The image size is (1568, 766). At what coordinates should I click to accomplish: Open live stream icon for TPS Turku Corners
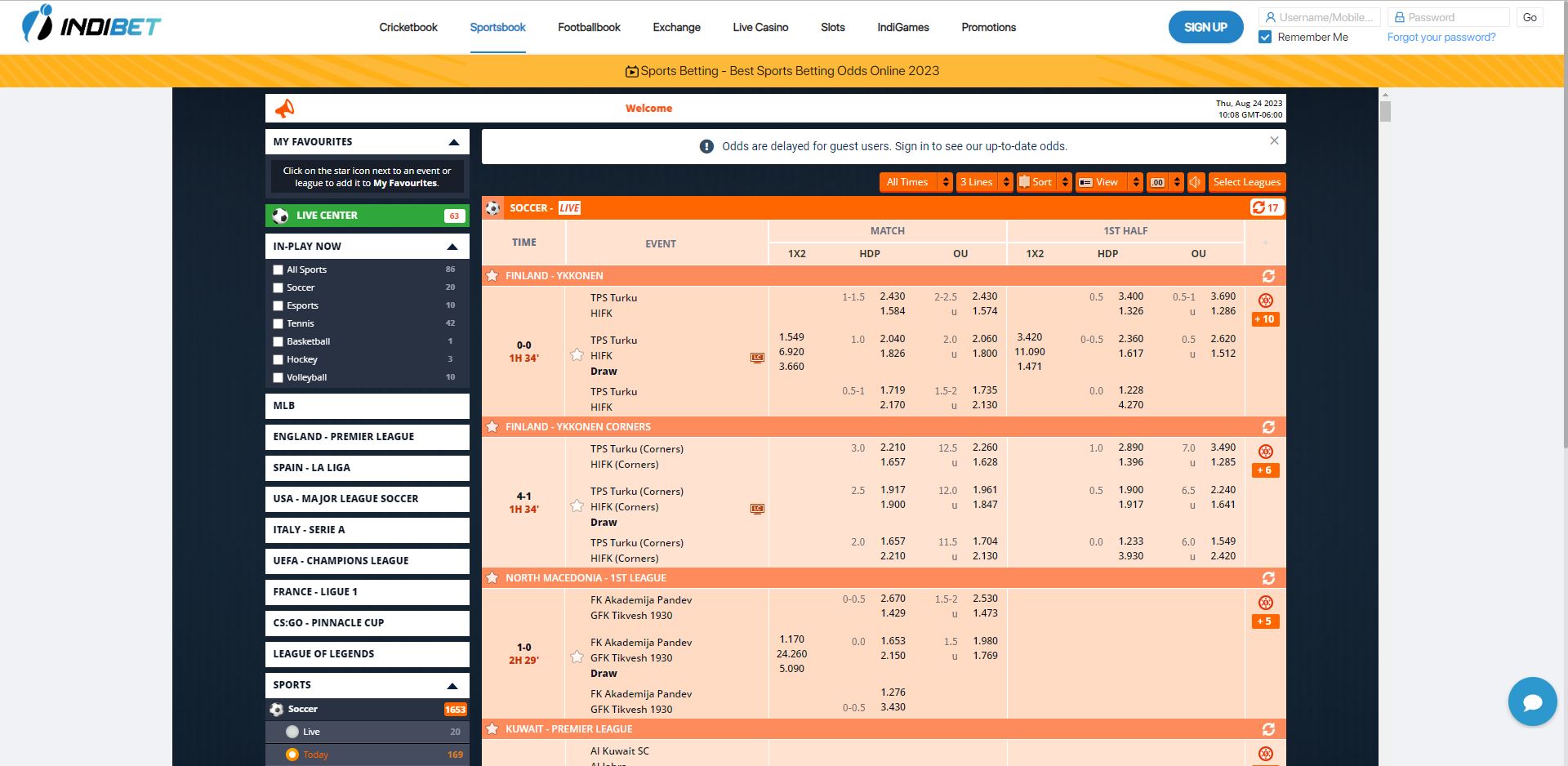[757, 509]
